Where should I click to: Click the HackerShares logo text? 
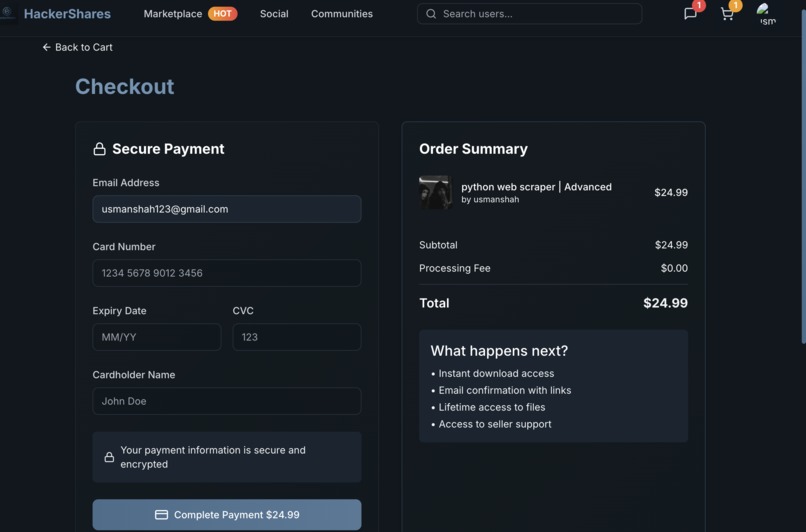coord(67,14)
